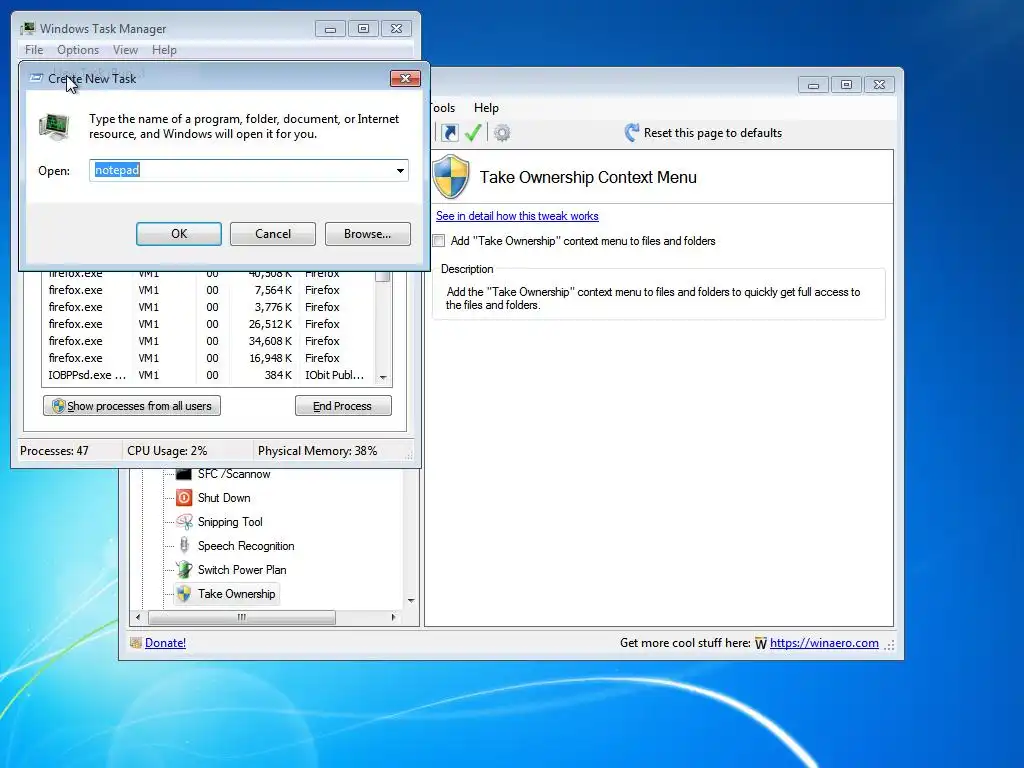Select the Shut Down tree item

point(224,498)
